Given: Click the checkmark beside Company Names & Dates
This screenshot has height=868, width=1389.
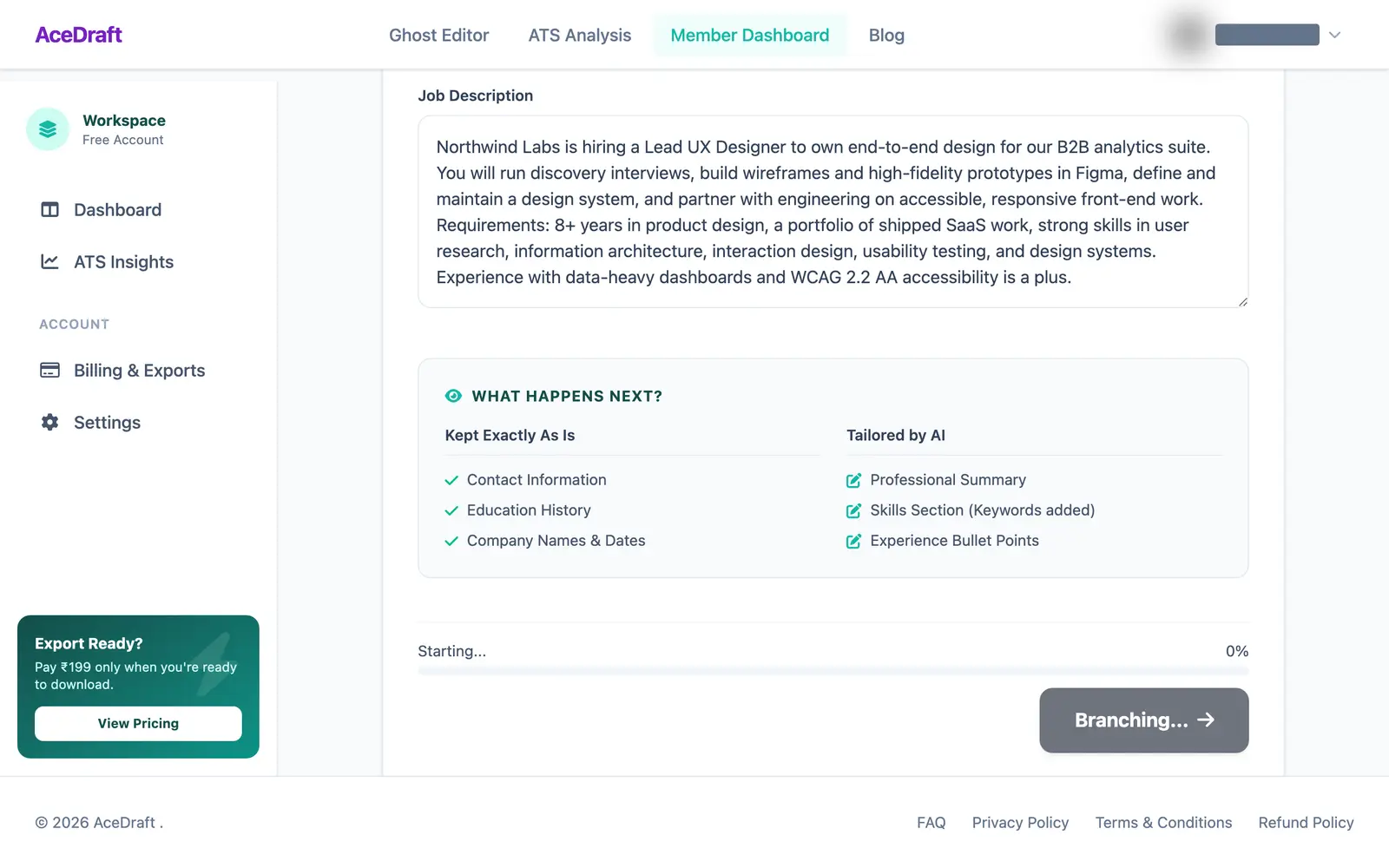Looking at the screenshot, I should 451,542.
